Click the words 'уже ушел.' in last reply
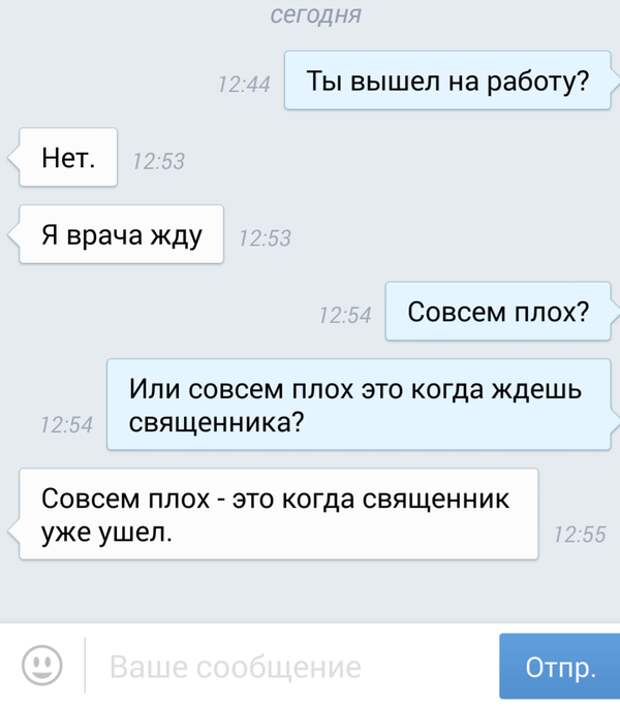 [x=107, y=533]
